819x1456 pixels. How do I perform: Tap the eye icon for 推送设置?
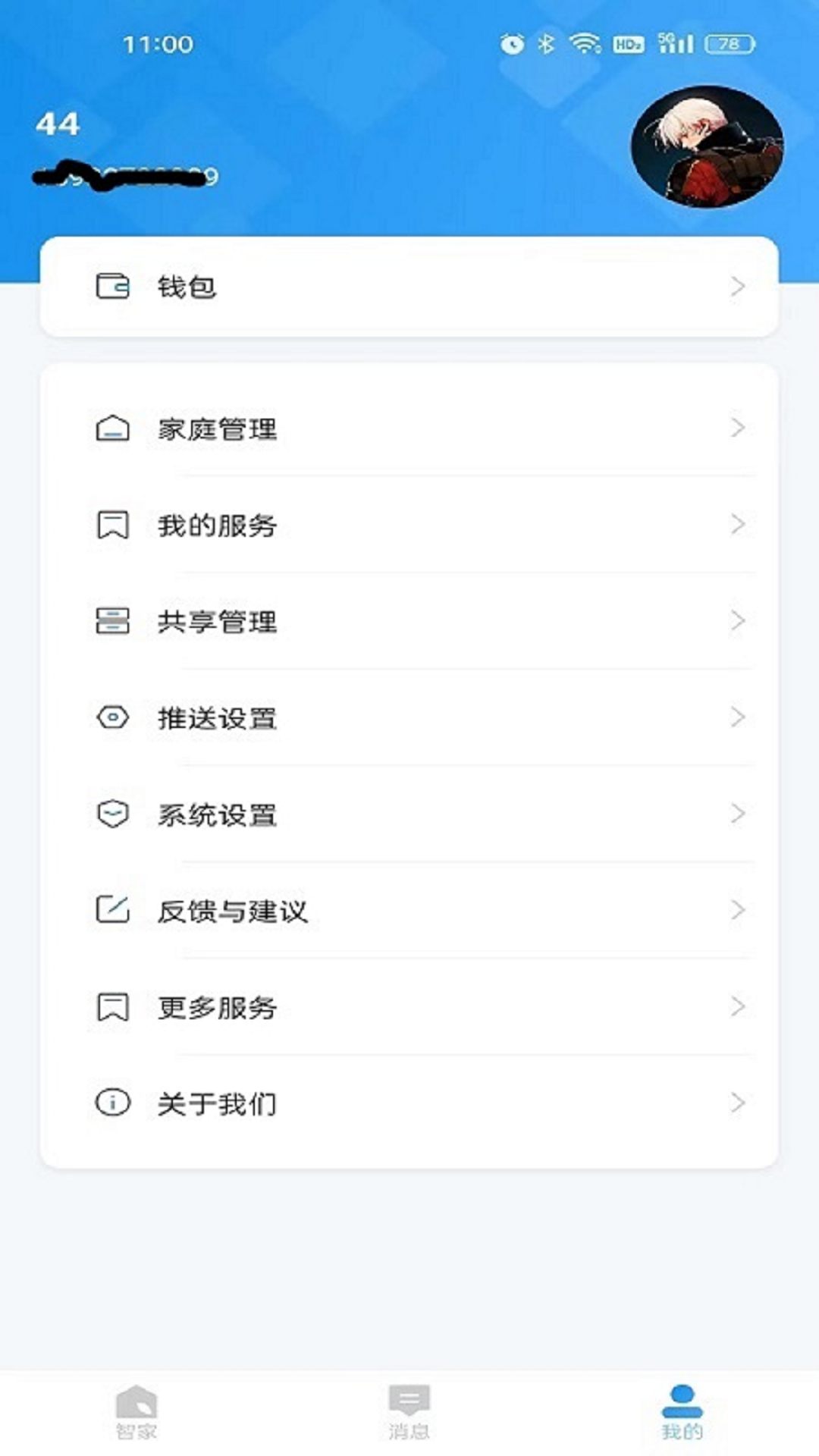112,717
